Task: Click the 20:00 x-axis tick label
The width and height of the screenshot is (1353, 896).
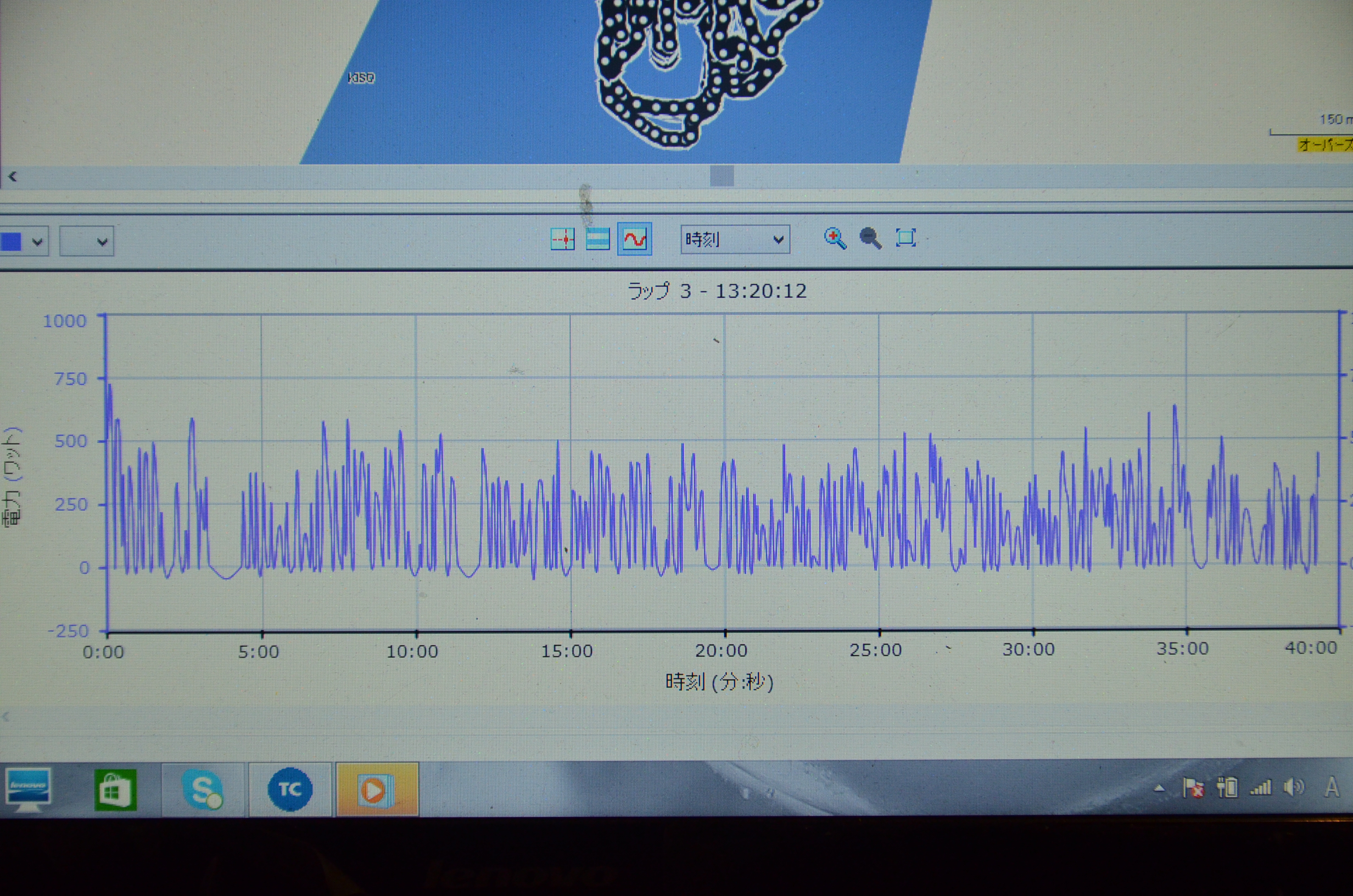Action: [x=721, y=650]
